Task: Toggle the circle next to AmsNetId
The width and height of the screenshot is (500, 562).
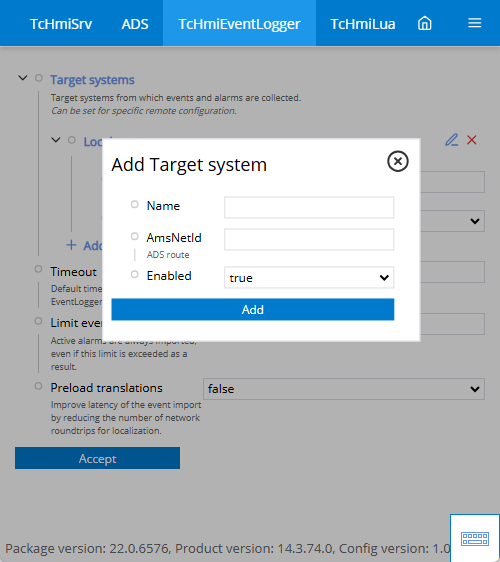Action: pyautogui.click(x=134, y=236)
